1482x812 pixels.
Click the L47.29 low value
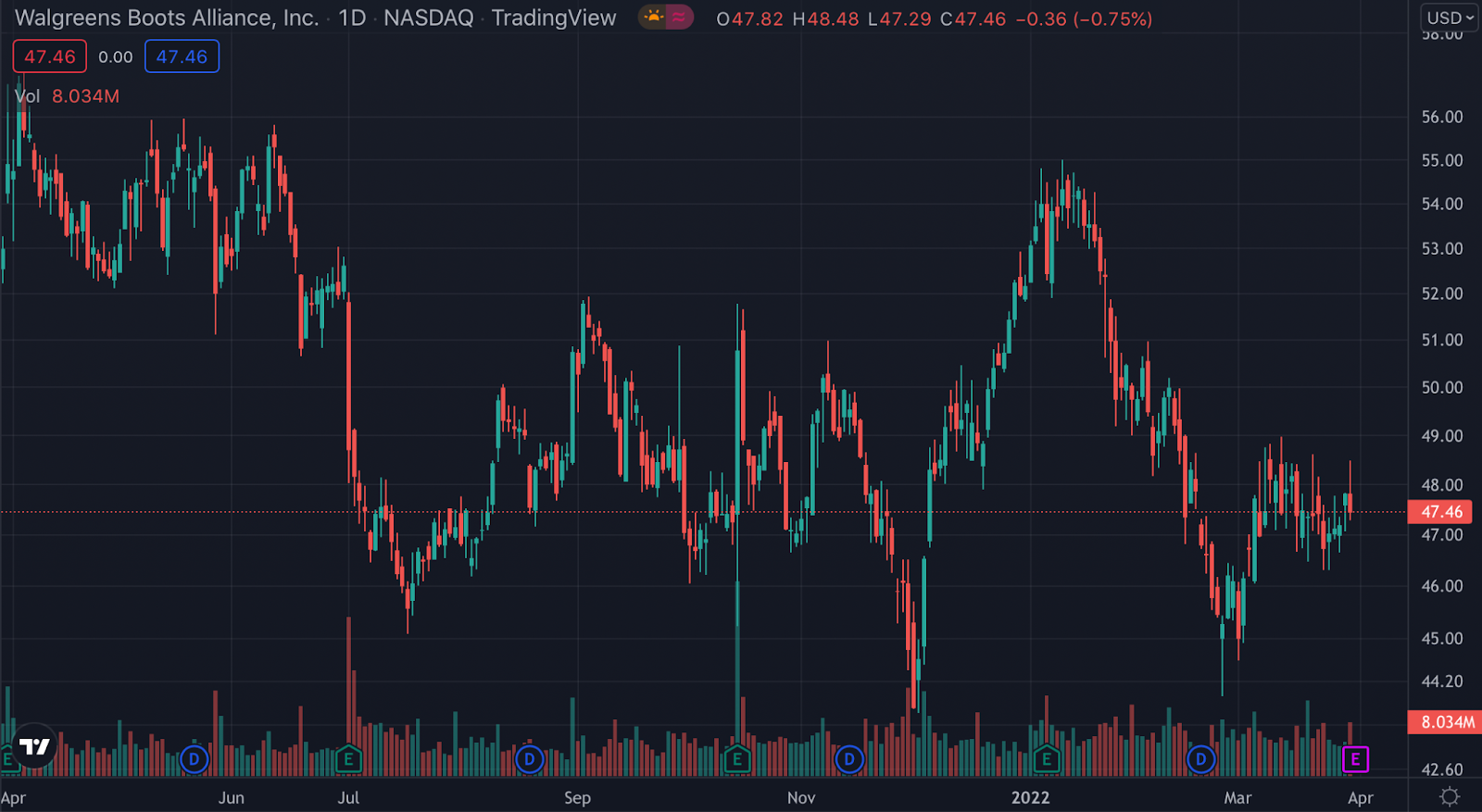(900, 19)
